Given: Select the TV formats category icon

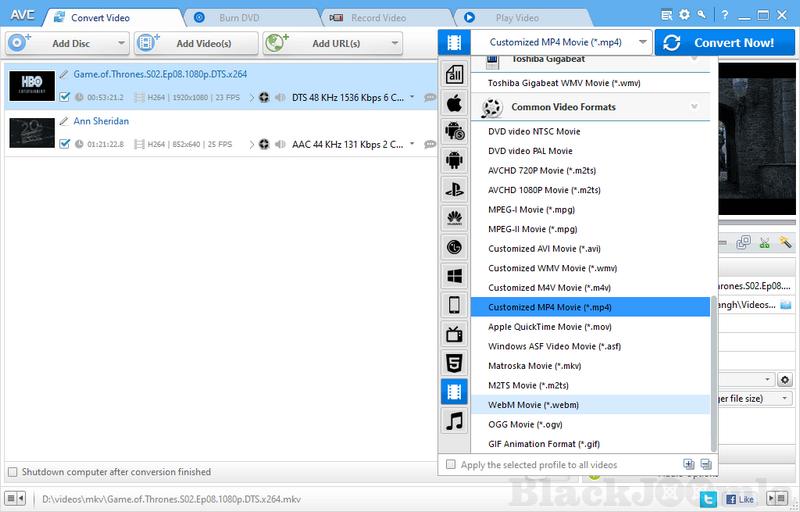Looking at the screenshot, I should (x=454, y=334).
